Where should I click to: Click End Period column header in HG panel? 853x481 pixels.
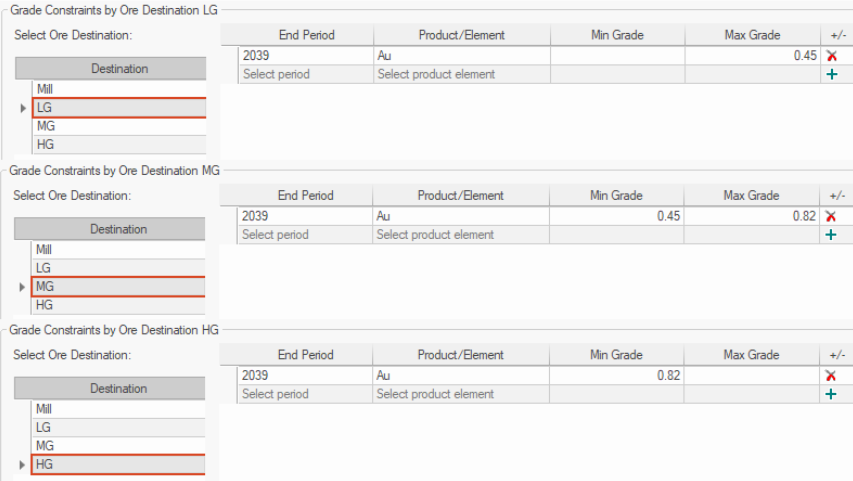[x=305, y=355]
